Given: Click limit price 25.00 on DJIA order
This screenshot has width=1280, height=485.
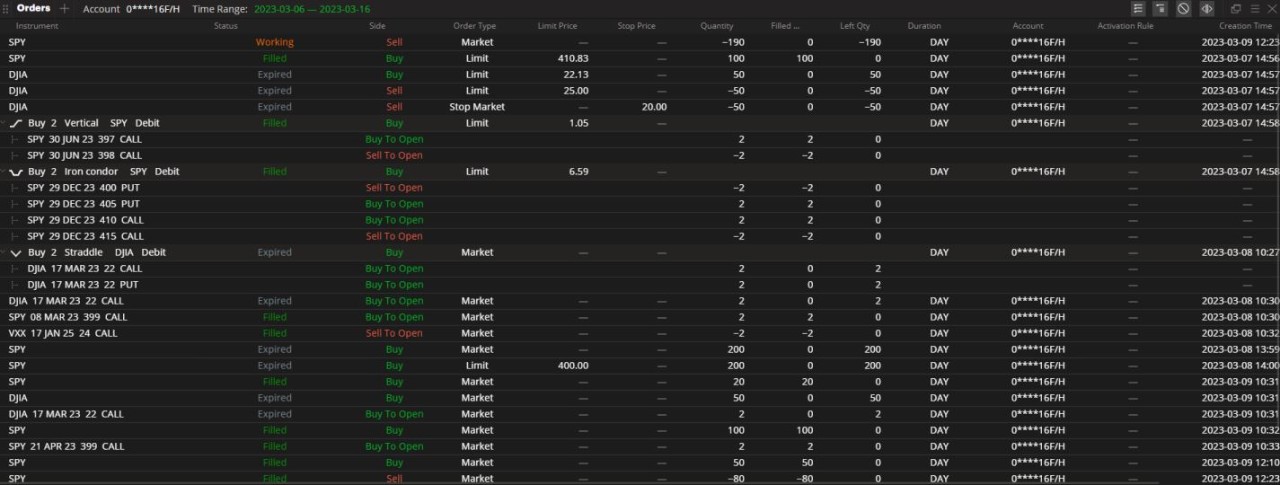Looking at the screenshot, I should coord(576,91).
